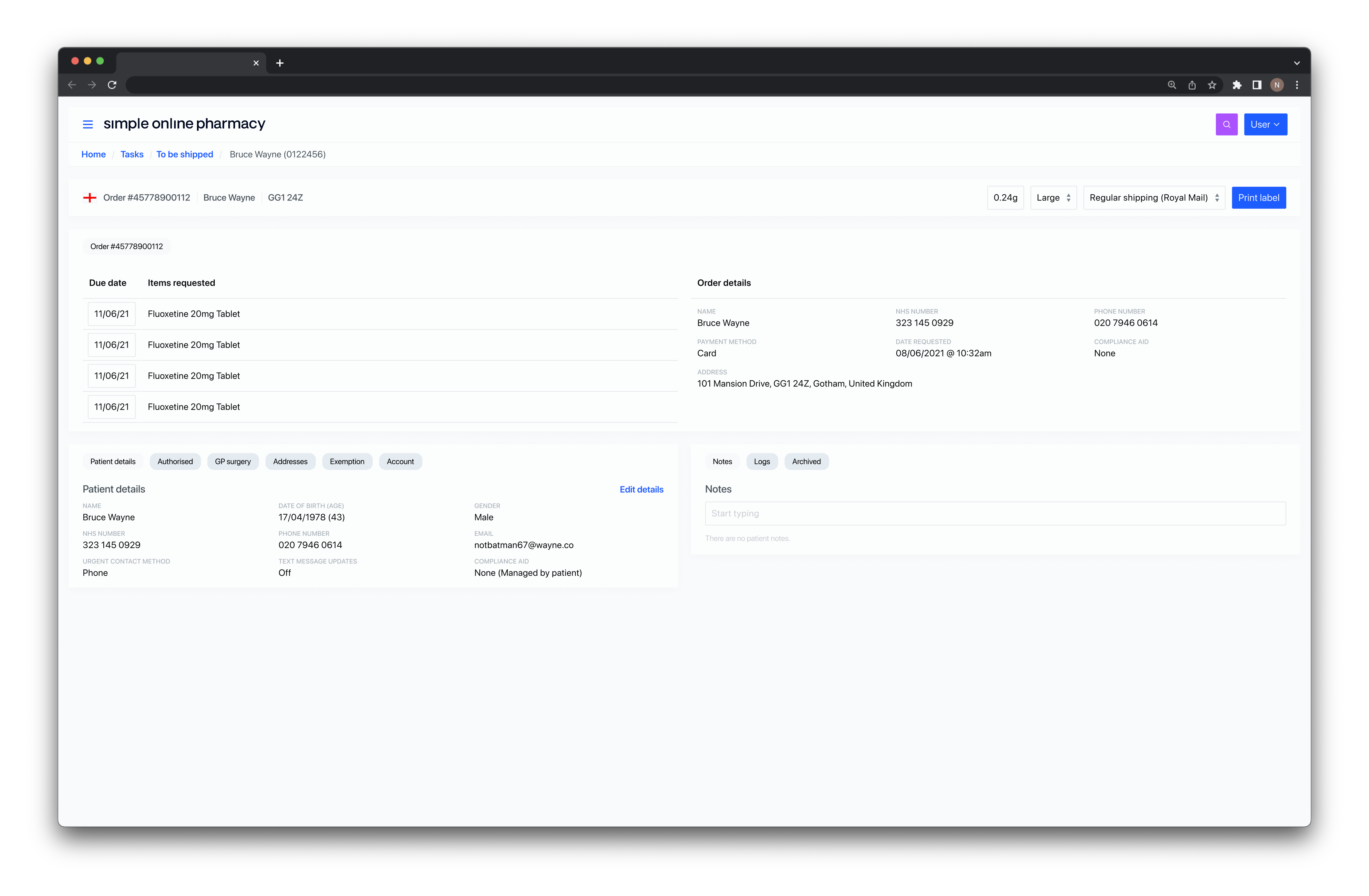Close the current browser tab
This screenshot has height=896, width=1369.
pos(256,63)
